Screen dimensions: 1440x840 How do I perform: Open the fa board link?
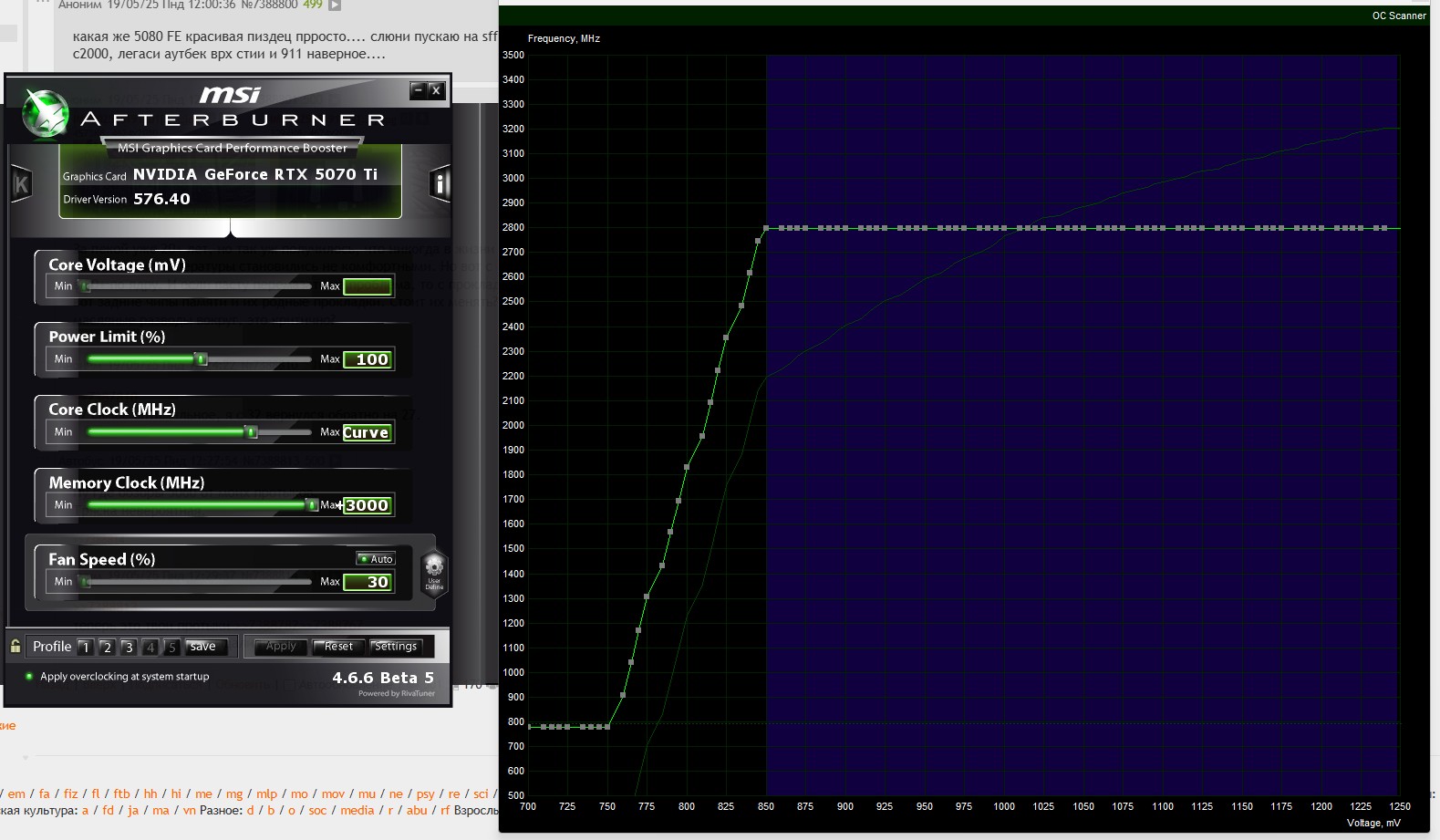(x=44, y=794)
